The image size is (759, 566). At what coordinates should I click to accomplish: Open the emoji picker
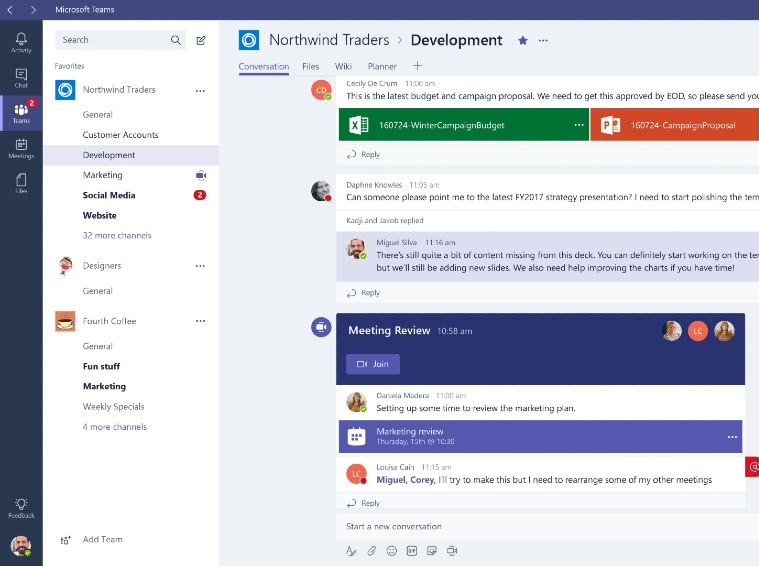[x=392, y=551]
